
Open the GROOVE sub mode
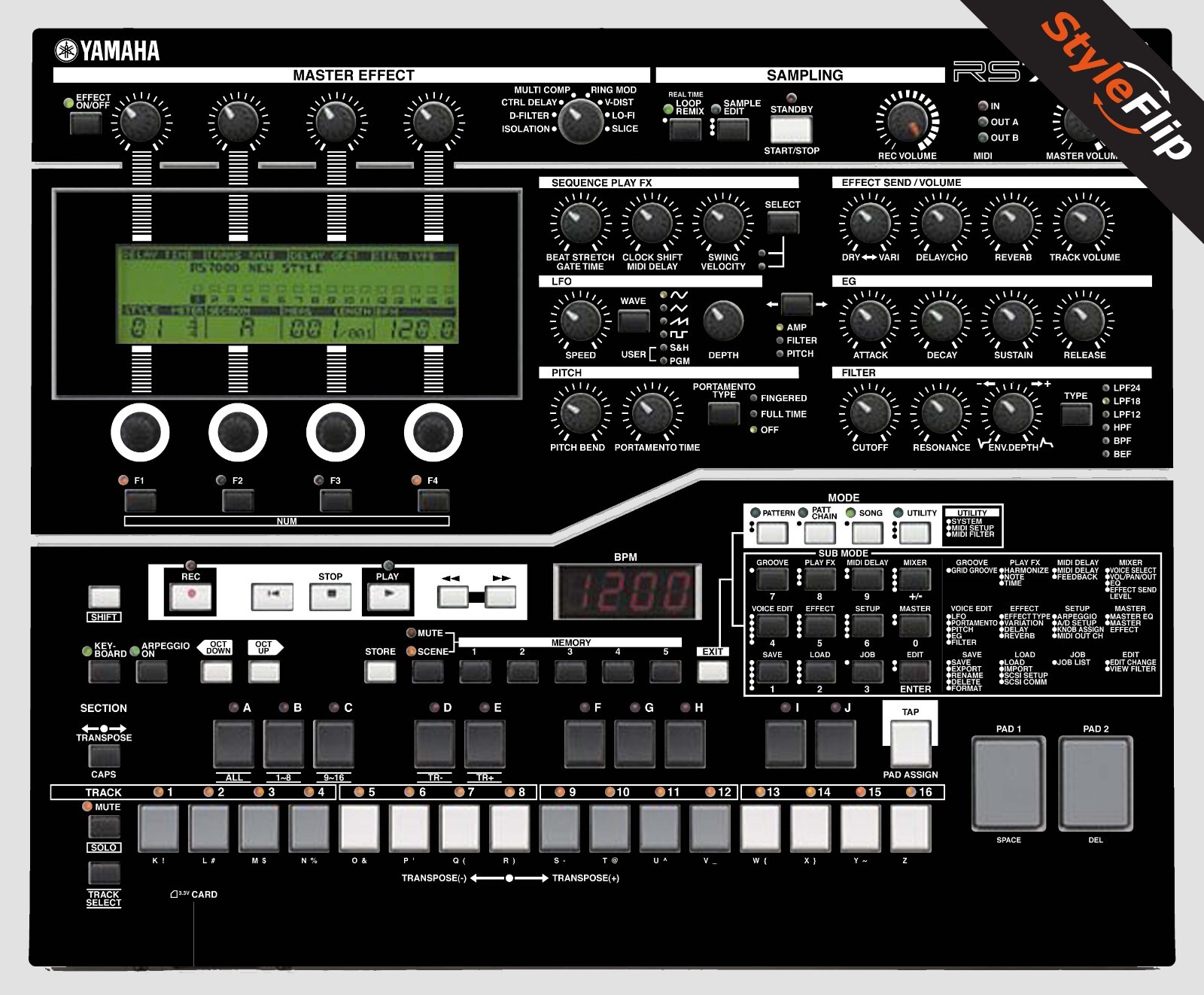coord(772,579)
